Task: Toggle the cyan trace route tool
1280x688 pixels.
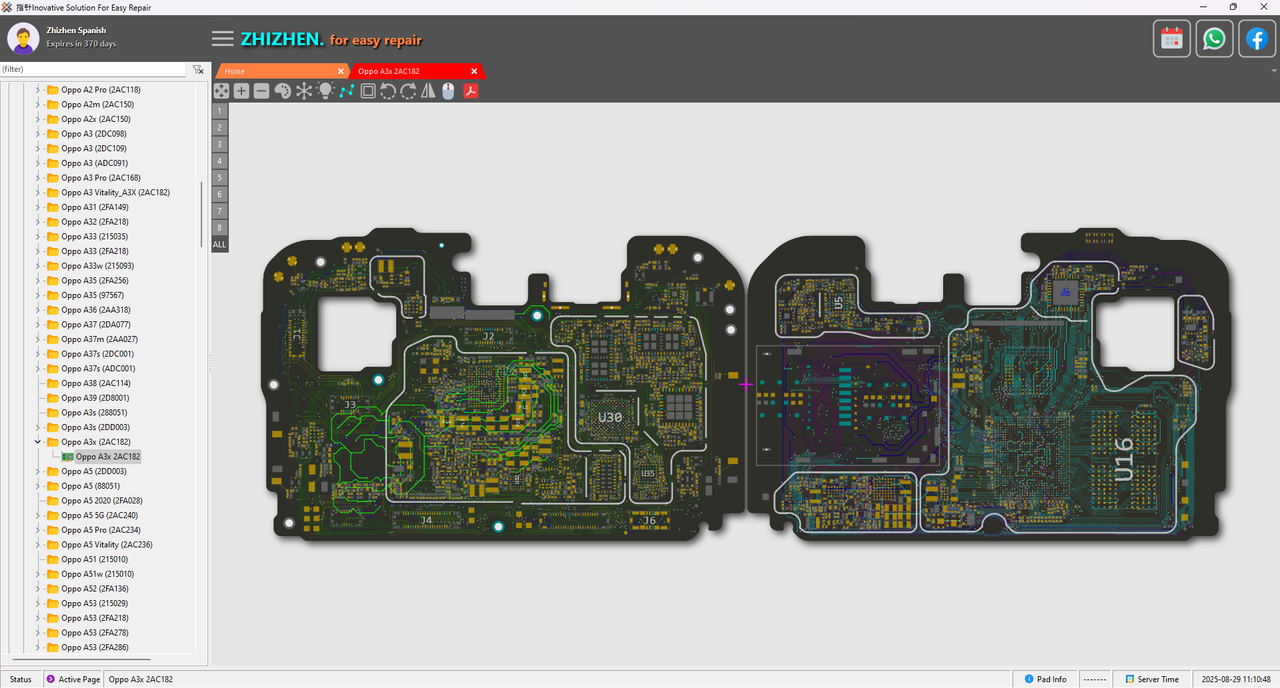Action: pos(346,91)
